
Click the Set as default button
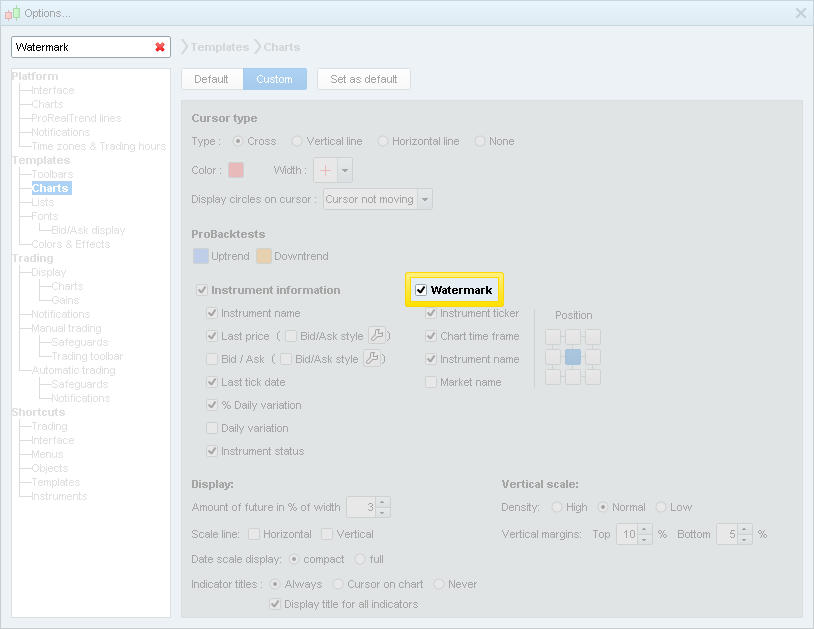pos(363,79)
